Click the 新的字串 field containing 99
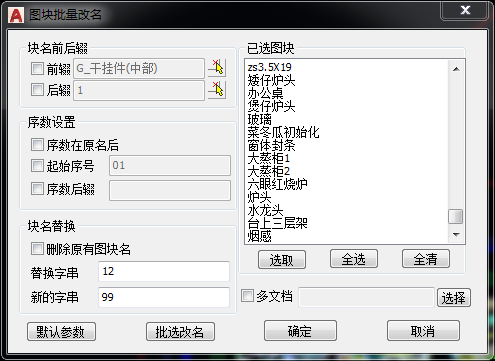The width and height of the screenshot is (495, 361). (x=164, y=297)
